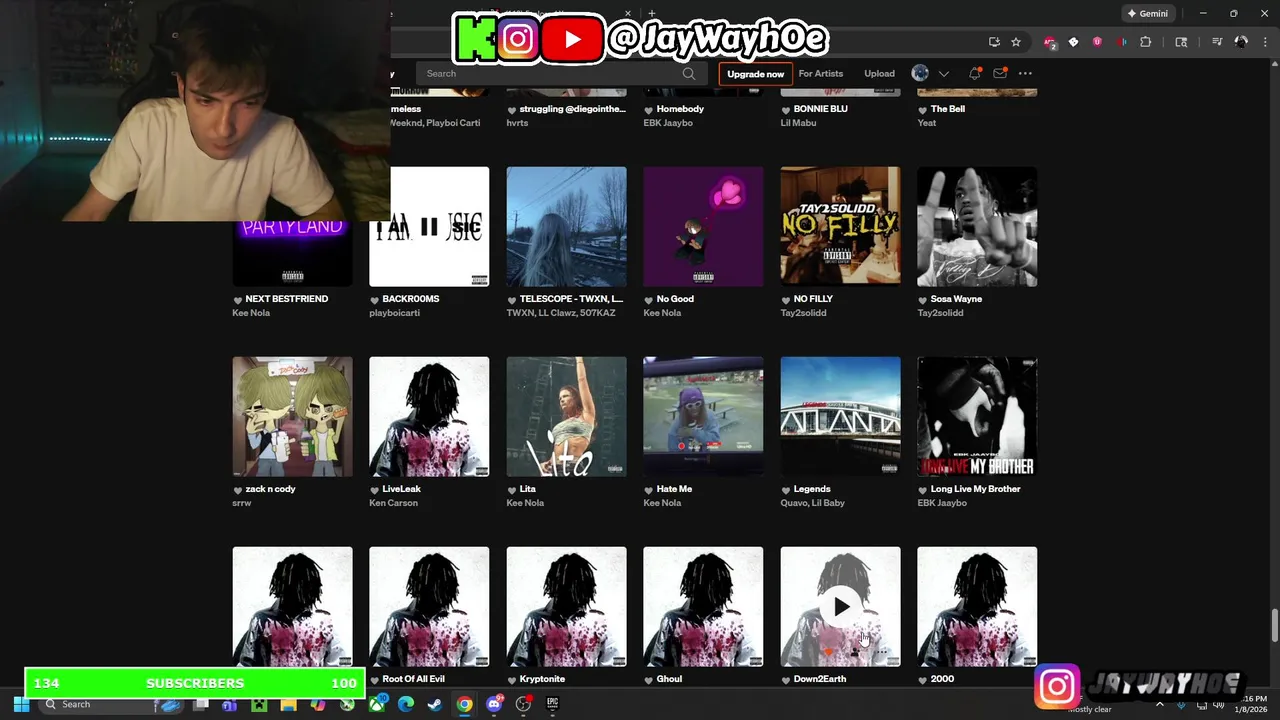The width and height of the screenshot is (1280, 720).
Task: Toggle the heart beside BACKR00MS
Action: (x=375, y=299)
